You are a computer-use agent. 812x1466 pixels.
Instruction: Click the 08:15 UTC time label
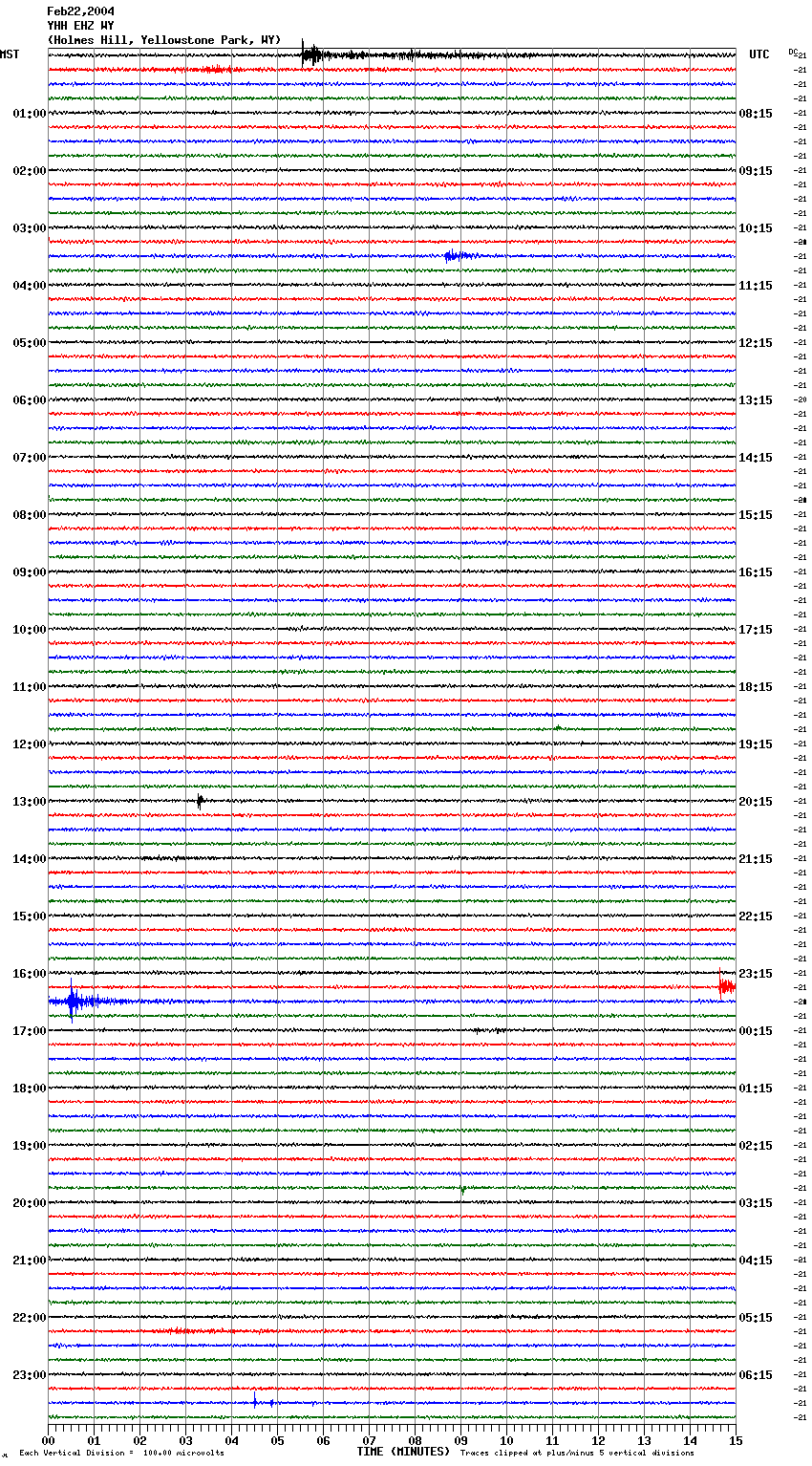pyautogui.click(x=756, y=114)
